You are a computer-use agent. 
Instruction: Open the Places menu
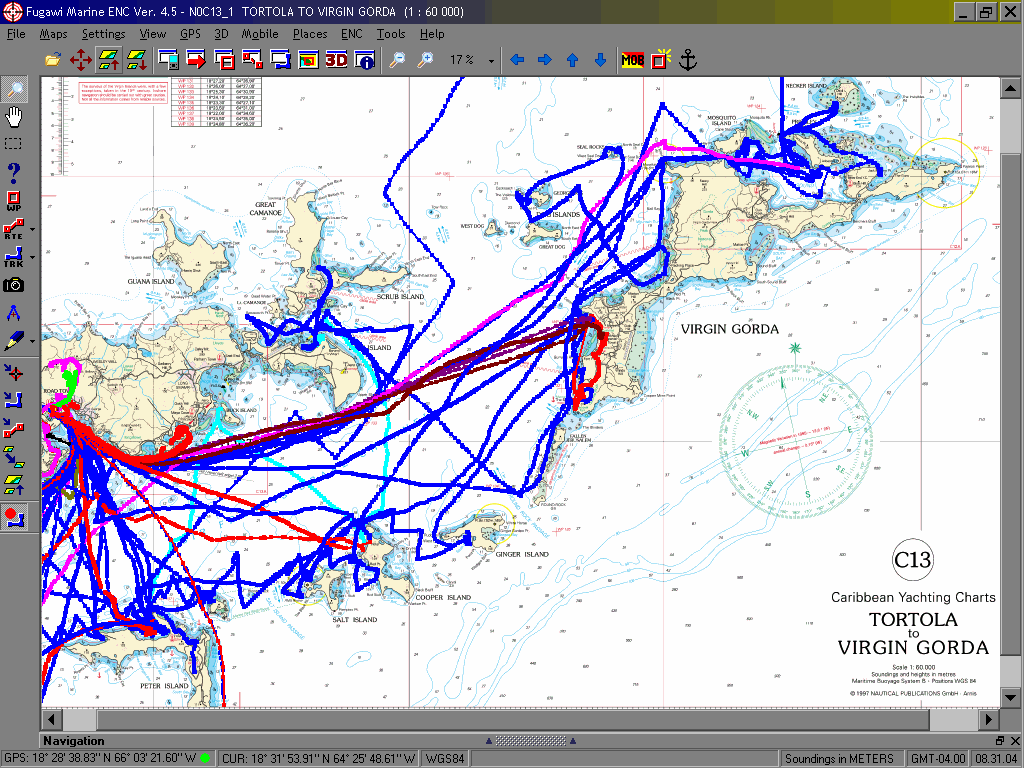(310, 34)
